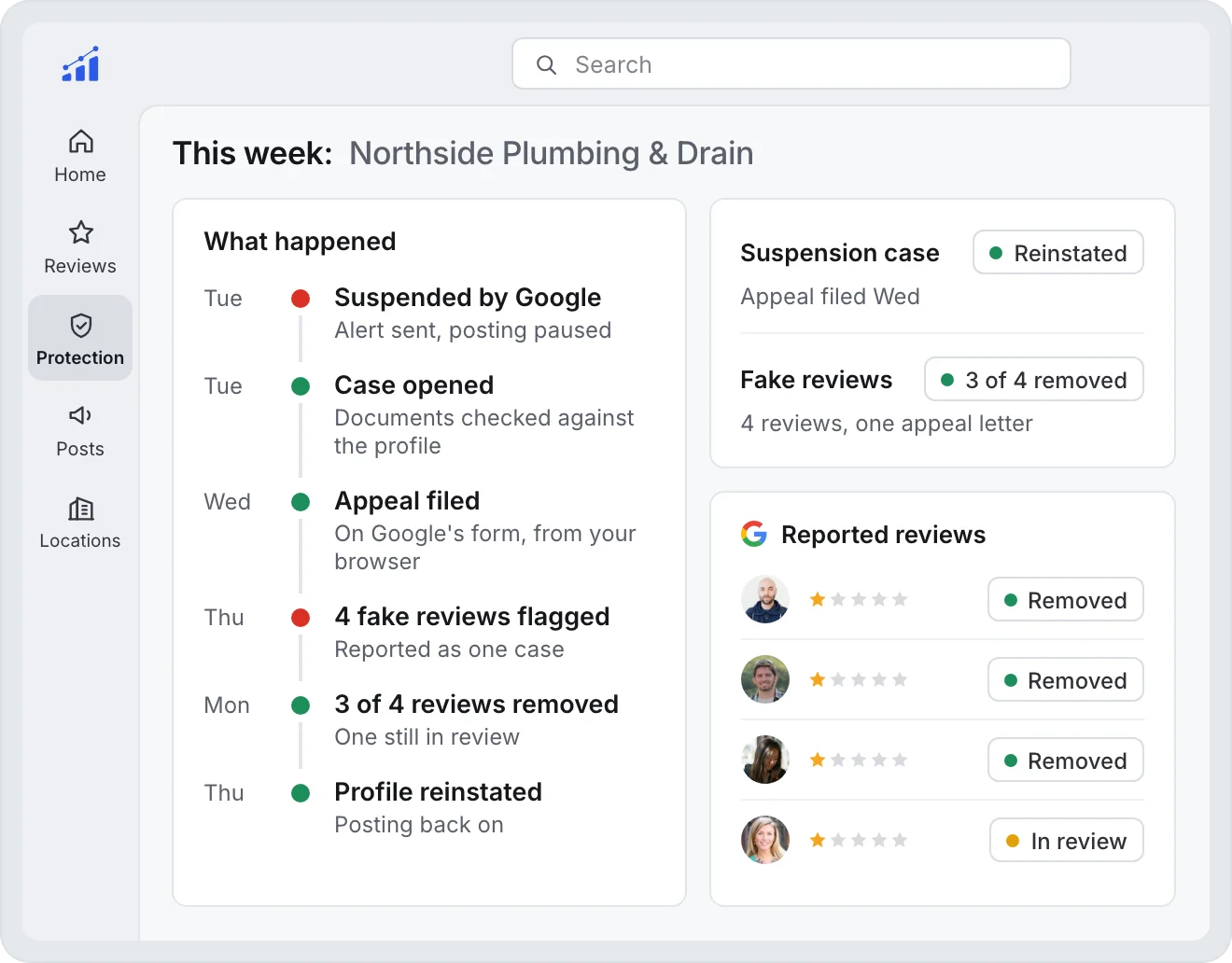This screenshot has width=1232, height=963.
Task: Click the 4 reviews, one appeal letter text
Action: point(887,424)
